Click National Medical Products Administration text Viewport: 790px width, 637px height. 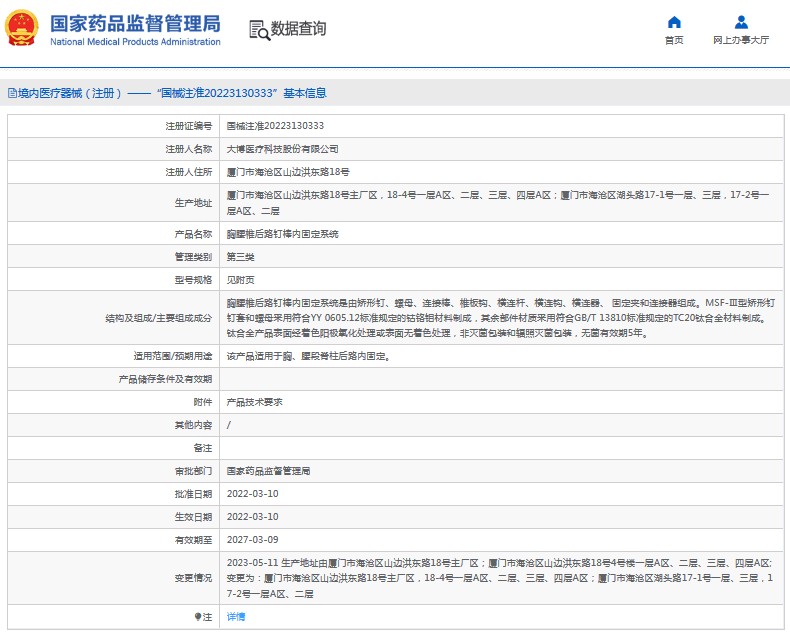(135, 42)
